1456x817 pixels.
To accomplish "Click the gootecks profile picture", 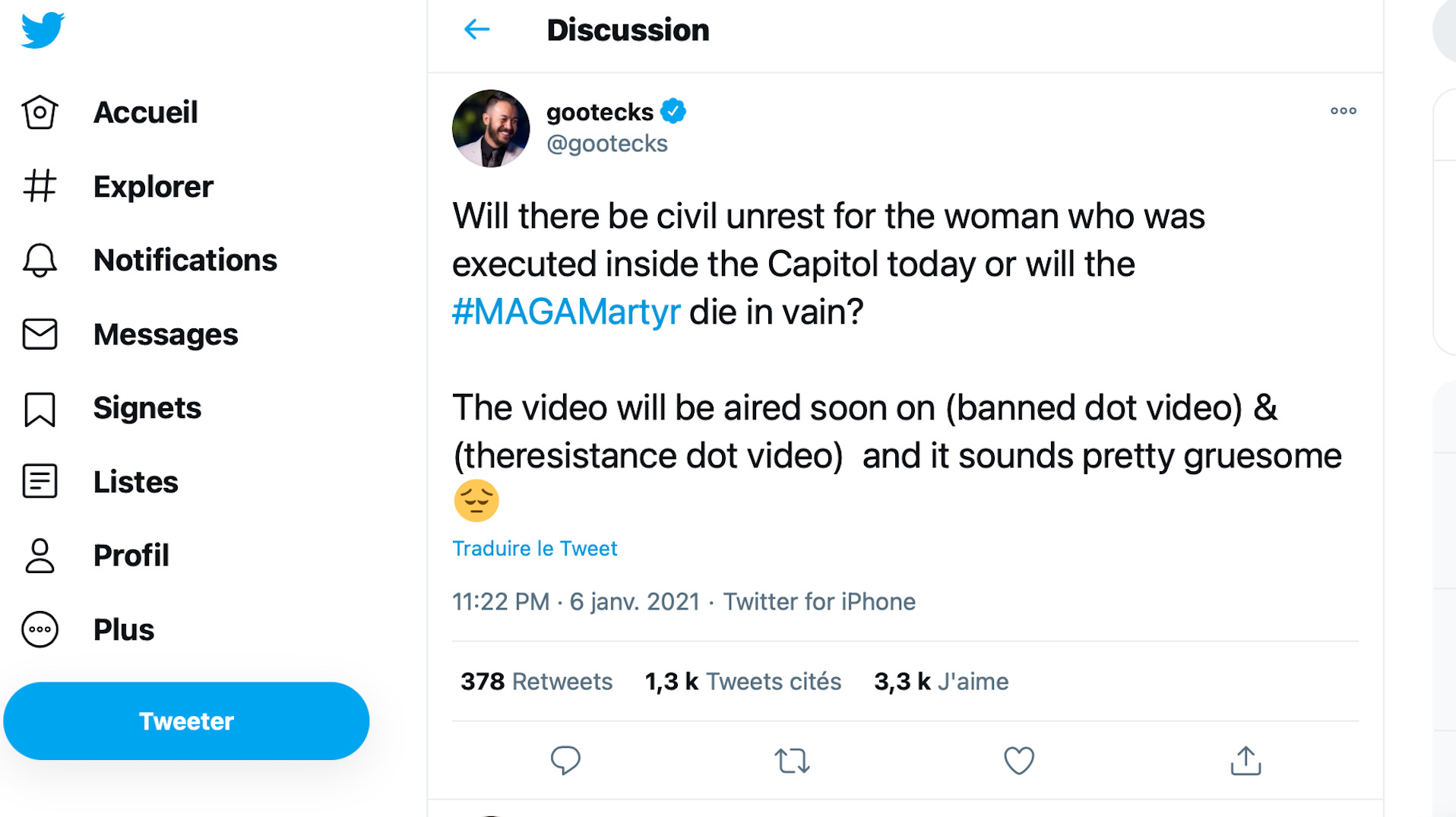I will pyautogui.click(x=491, y=128).
